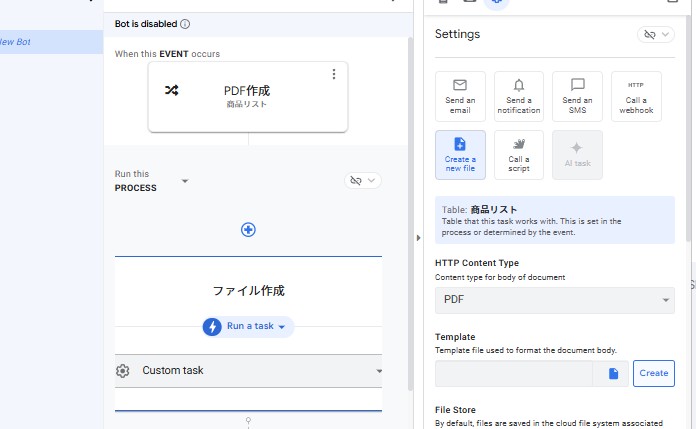
Task: Expand the Custom task dropdown
Action: click(379, 371)
